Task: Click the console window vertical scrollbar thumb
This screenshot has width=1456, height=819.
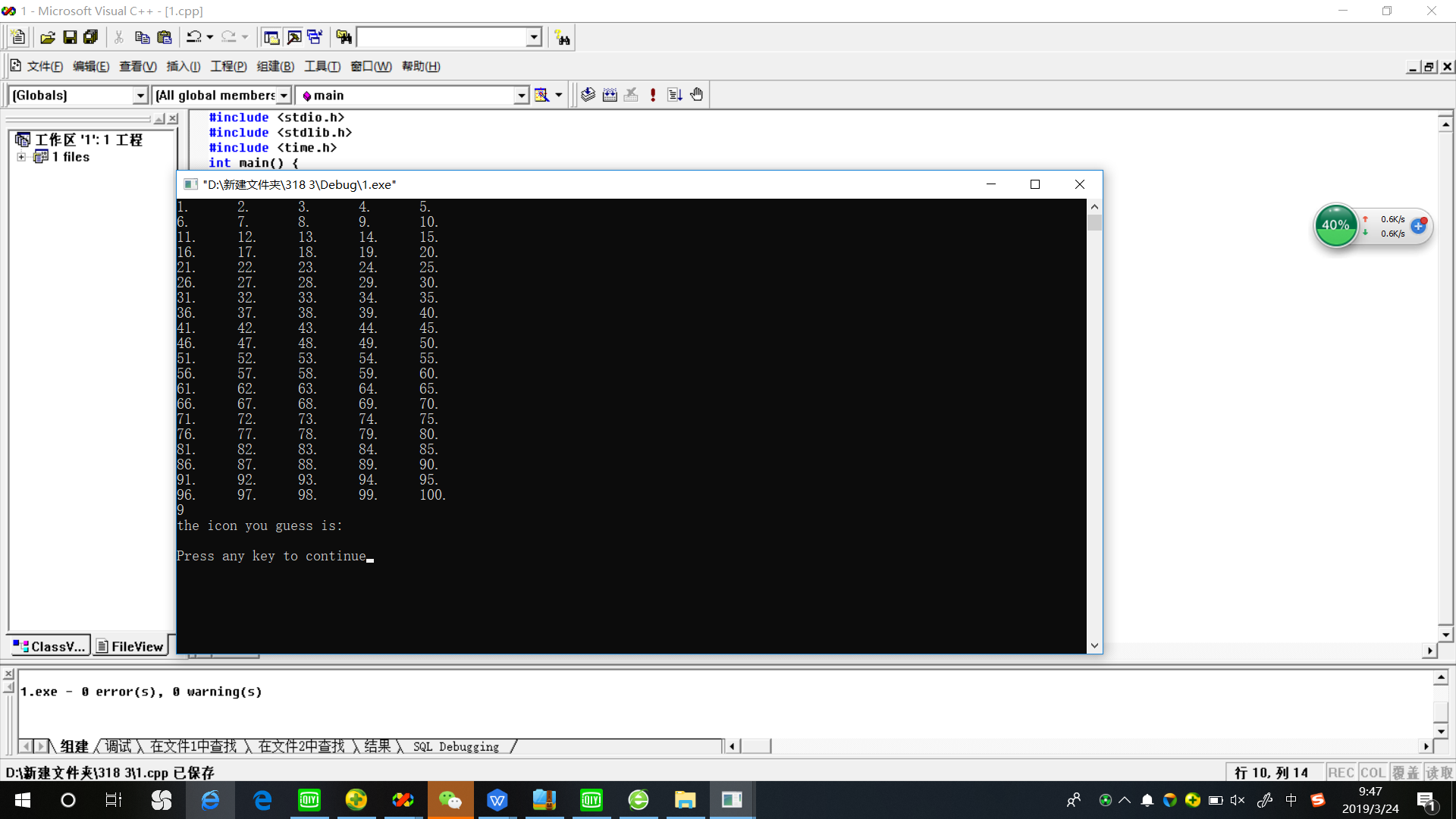Action: coord(1094,223)
